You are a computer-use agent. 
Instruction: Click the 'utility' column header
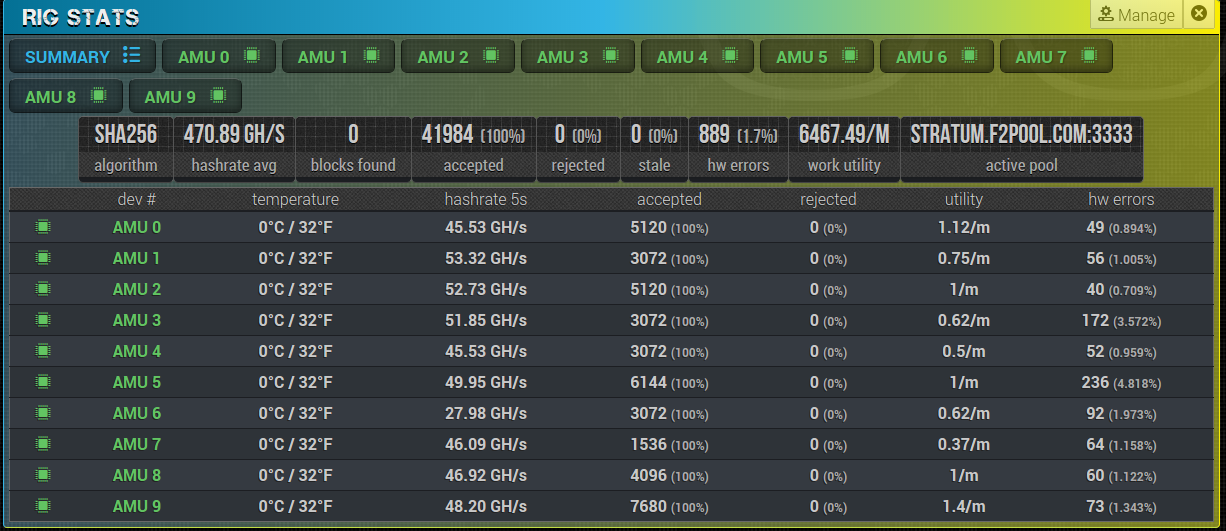point(964,199)
